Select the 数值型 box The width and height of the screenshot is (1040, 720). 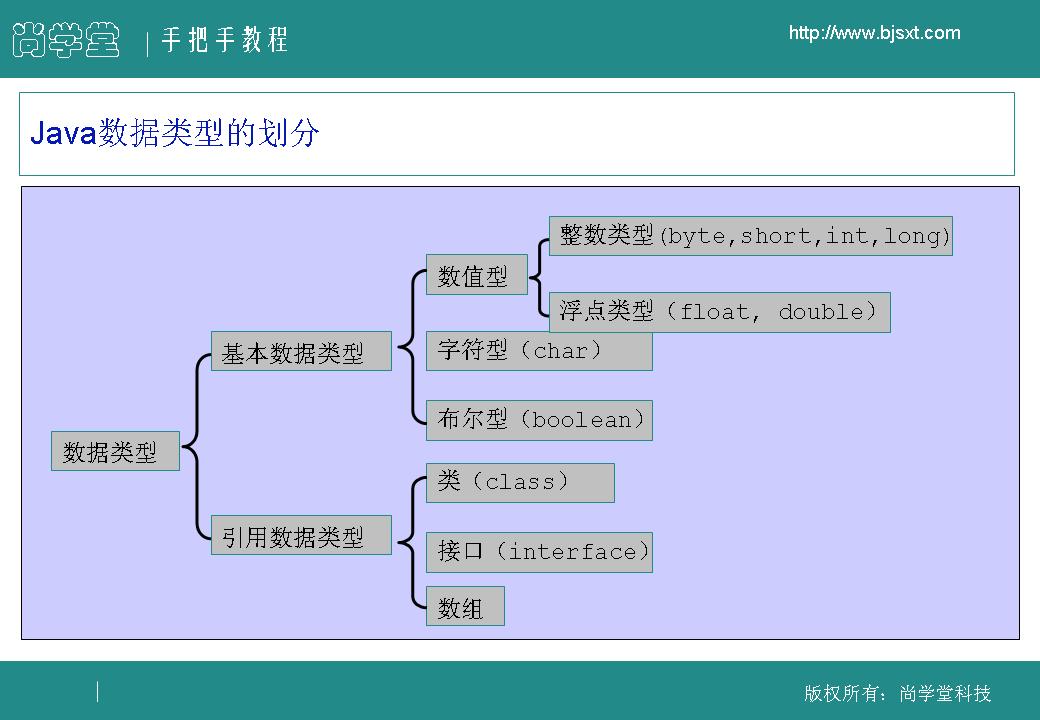pos(477,274)
